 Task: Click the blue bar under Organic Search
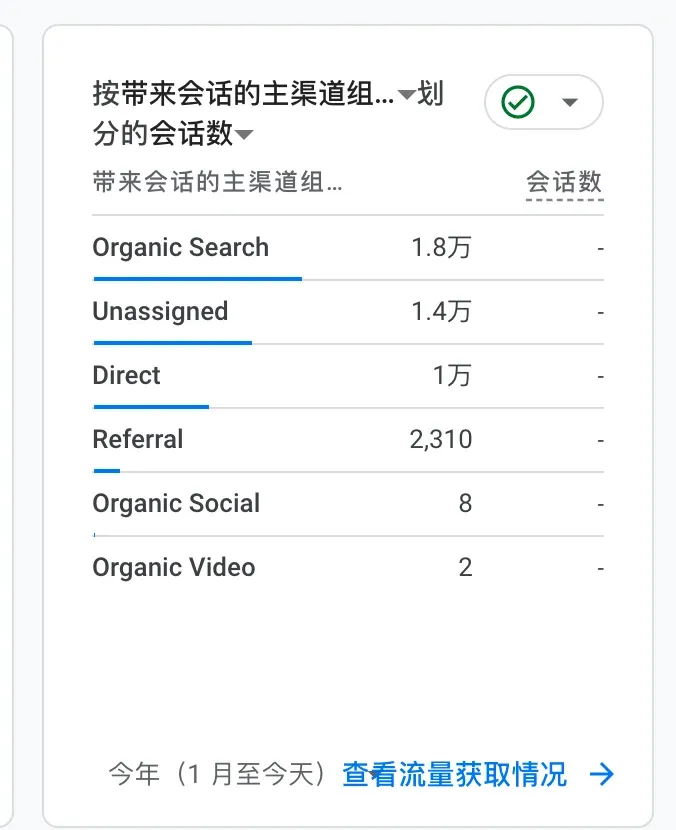pos(197,279)
